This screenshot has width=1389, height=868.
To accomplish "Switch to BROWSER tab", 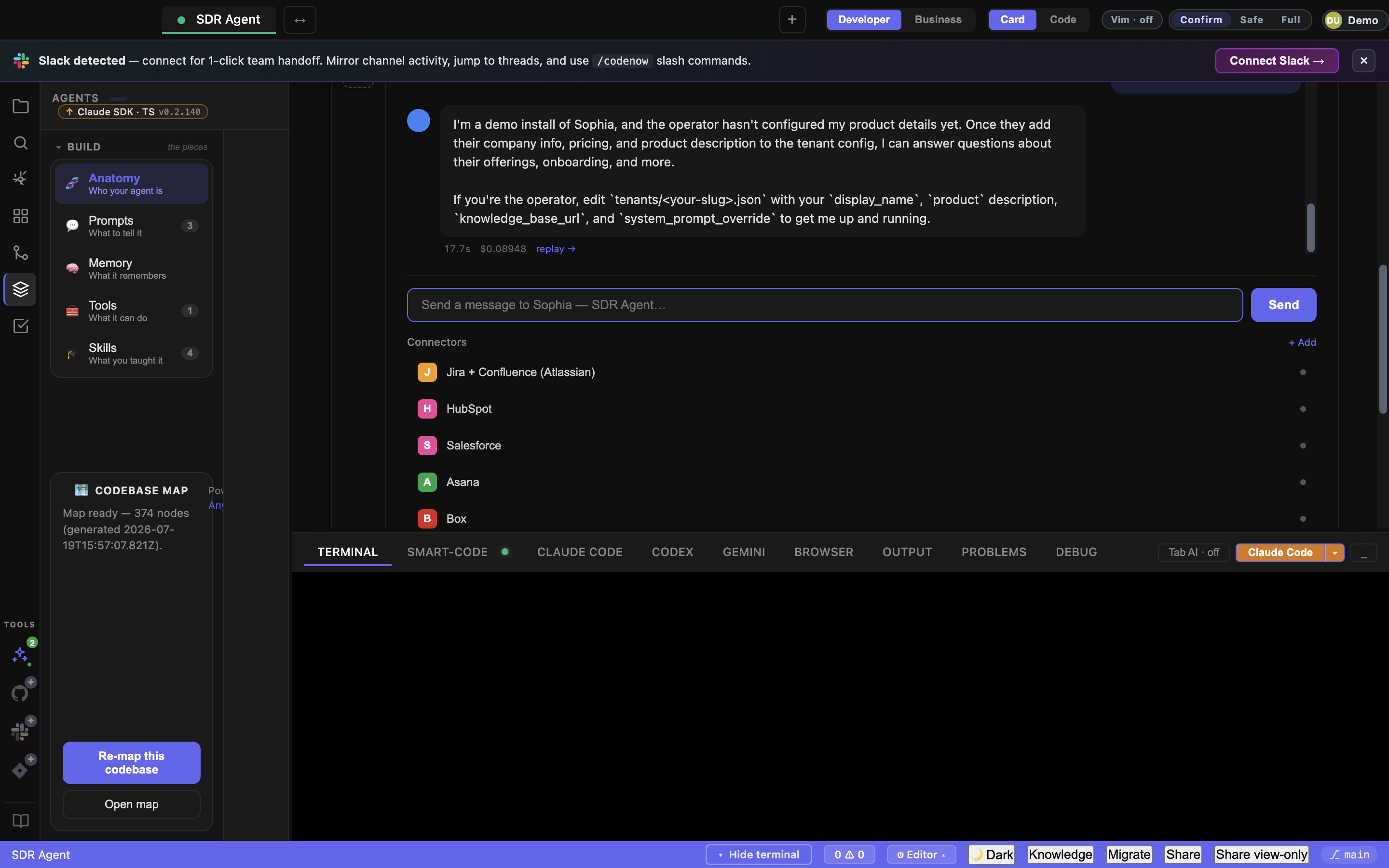I will tap(824, 552).
